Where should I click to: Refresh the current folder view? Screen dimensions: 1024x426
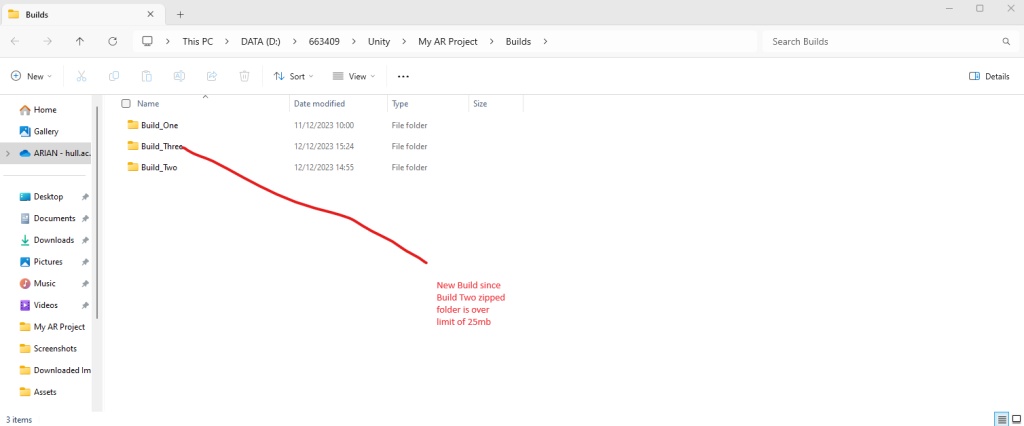[113, 41]
